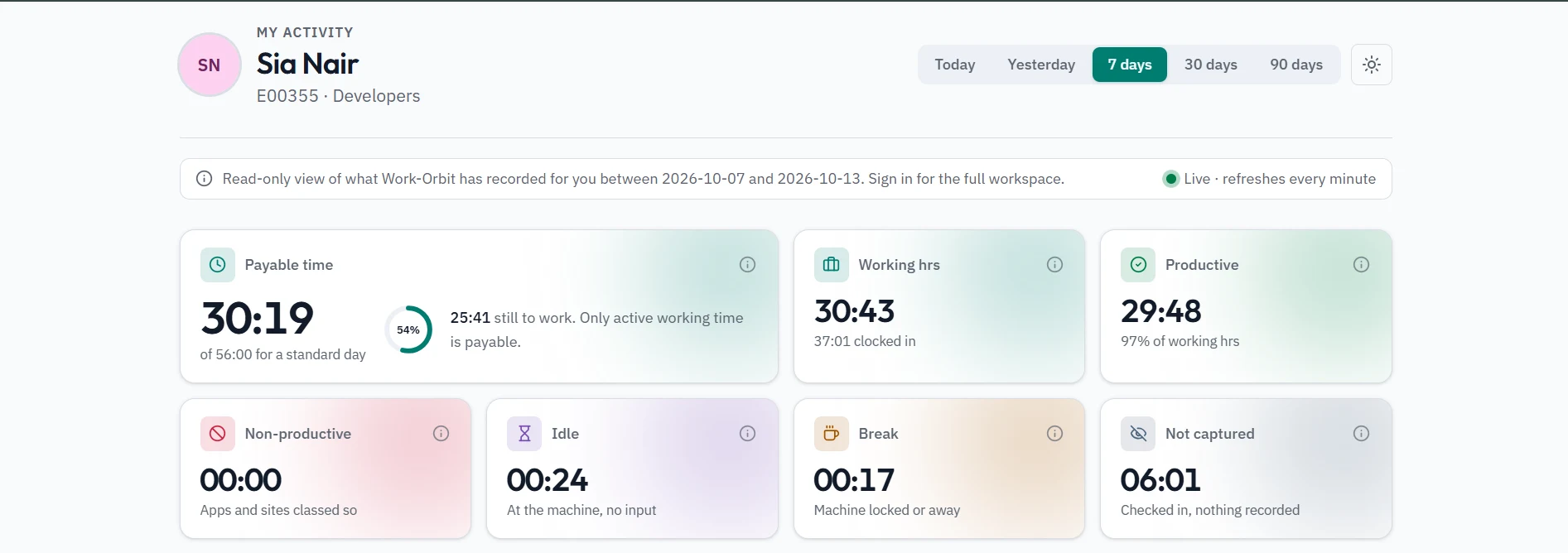The image size is (1568, 553).
Task: Click the 30:43 working hours value
Action: click(854, 311)
